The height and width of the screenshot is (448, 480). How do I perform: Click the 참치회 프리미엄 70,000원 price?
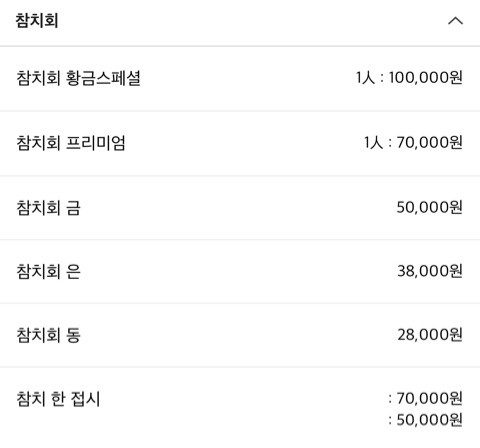[x=430, y=143]
